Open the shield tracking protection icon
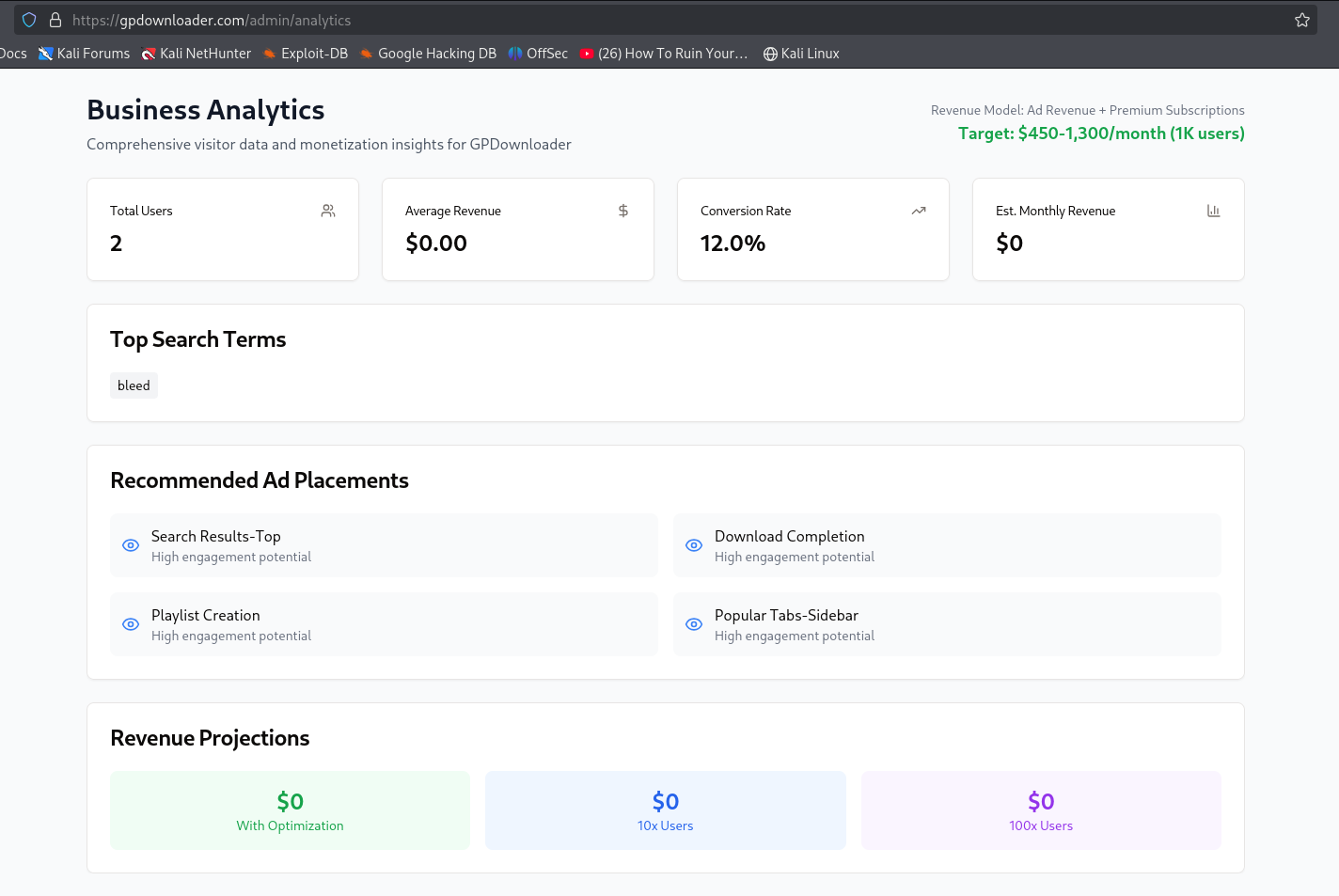 (x=29, y=20)
